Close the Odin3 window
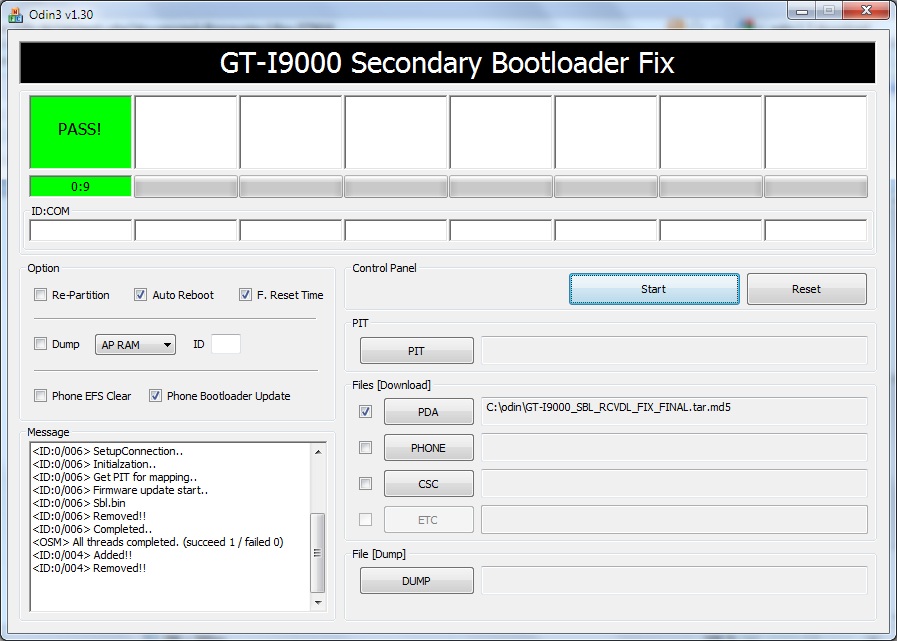 point(866,11)
